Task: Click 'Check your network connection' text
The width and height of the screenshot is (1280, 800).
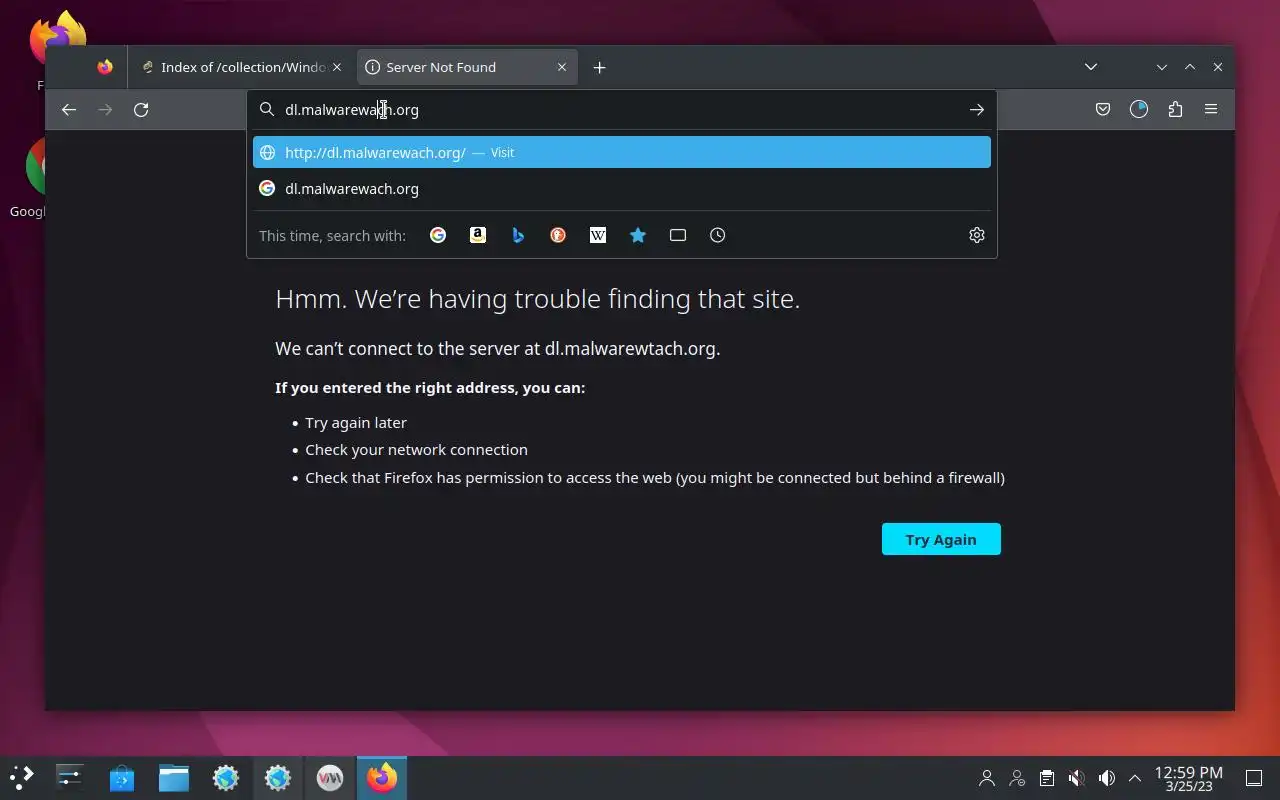Action: click(x=416, y=450)
